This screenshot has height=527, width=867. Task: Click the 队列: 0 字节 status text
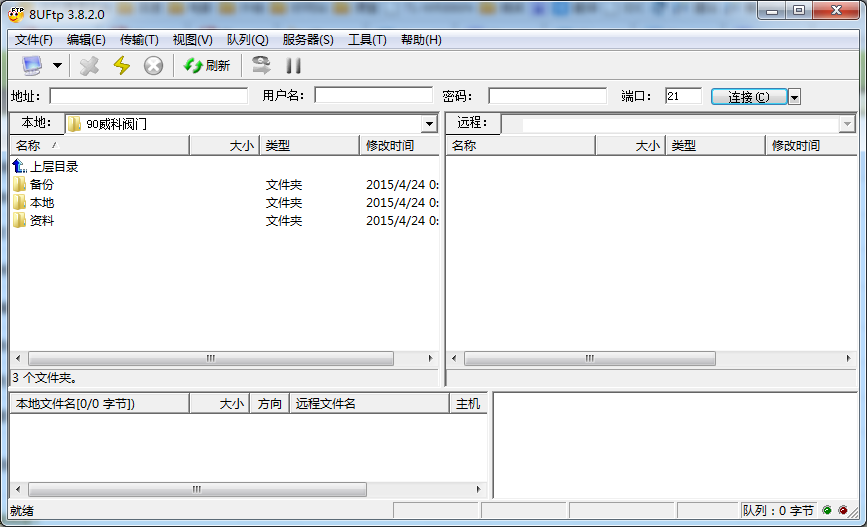click(778, 510)
